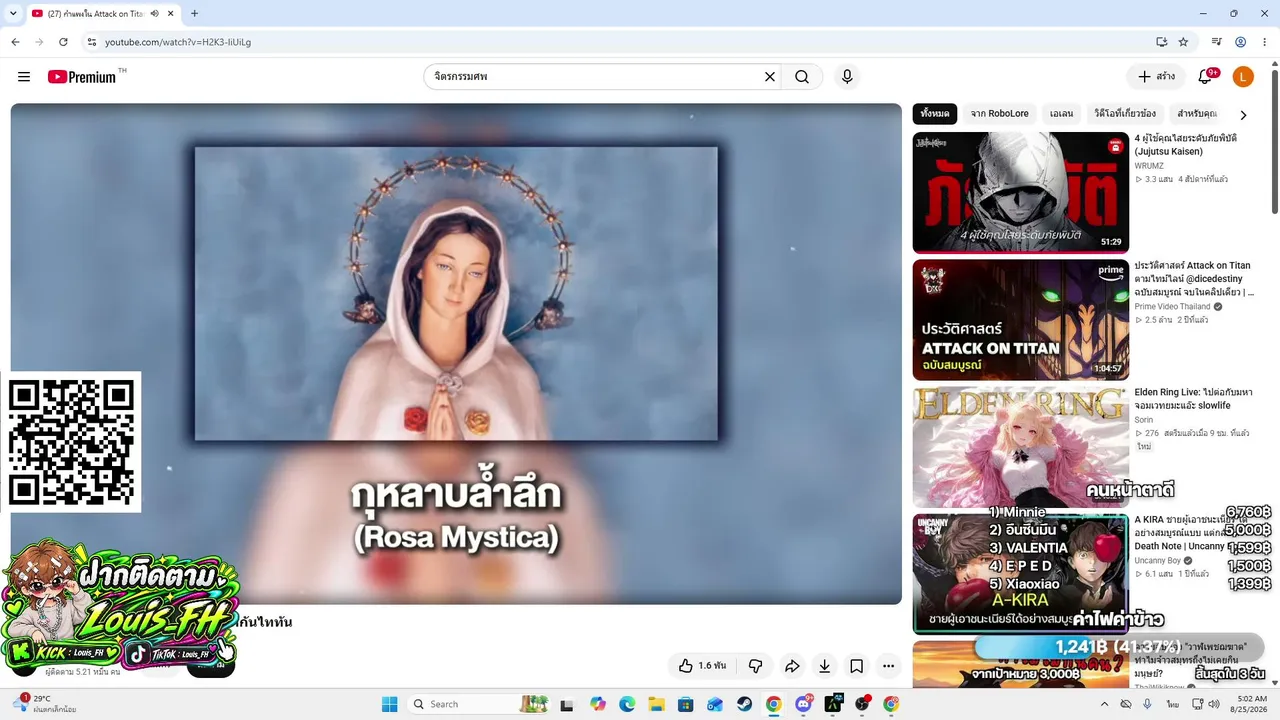Open the taskbar microphone indicator
This screenshot has height=720, width=1280.
click(1147, 704)
